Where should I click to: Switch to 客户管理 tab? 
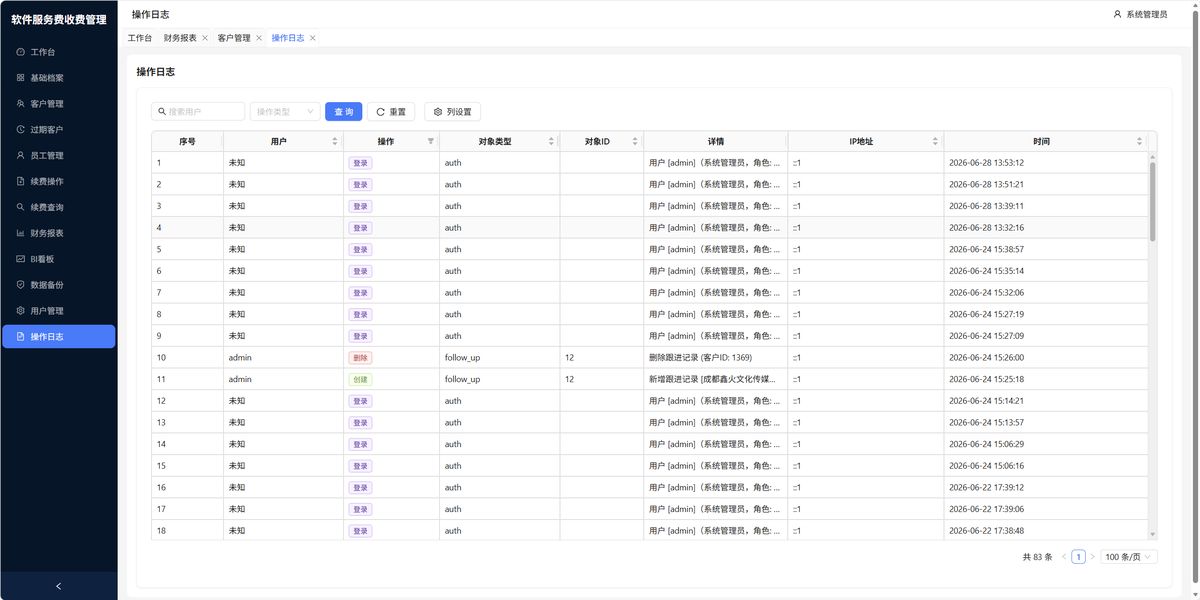pos(234,38)
